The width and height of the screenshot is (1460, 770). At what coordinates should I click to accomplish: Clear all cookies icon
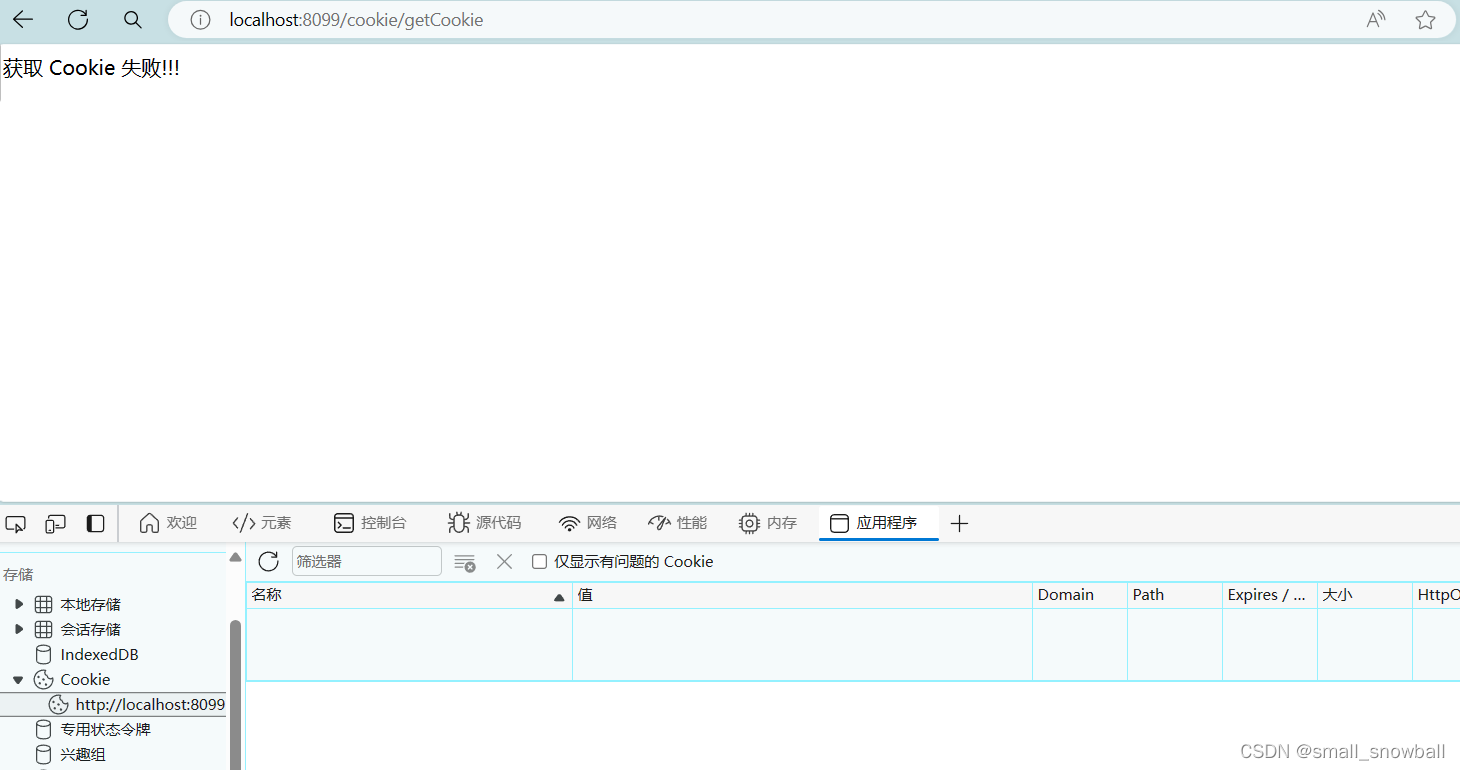pos(465,562)
